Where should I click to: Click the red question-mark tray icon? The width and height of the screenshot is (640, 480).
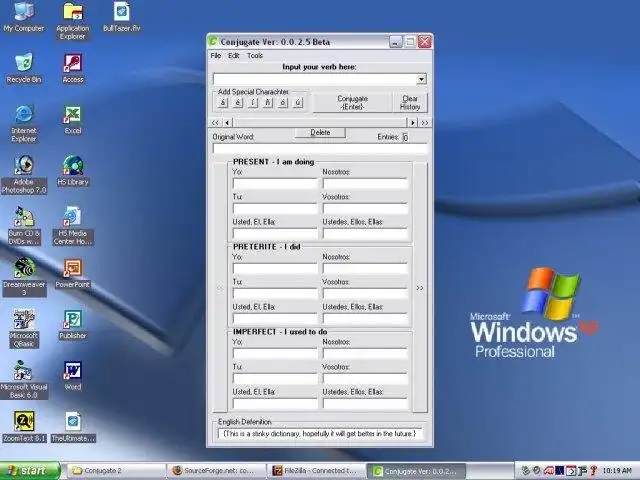[594, 471]
